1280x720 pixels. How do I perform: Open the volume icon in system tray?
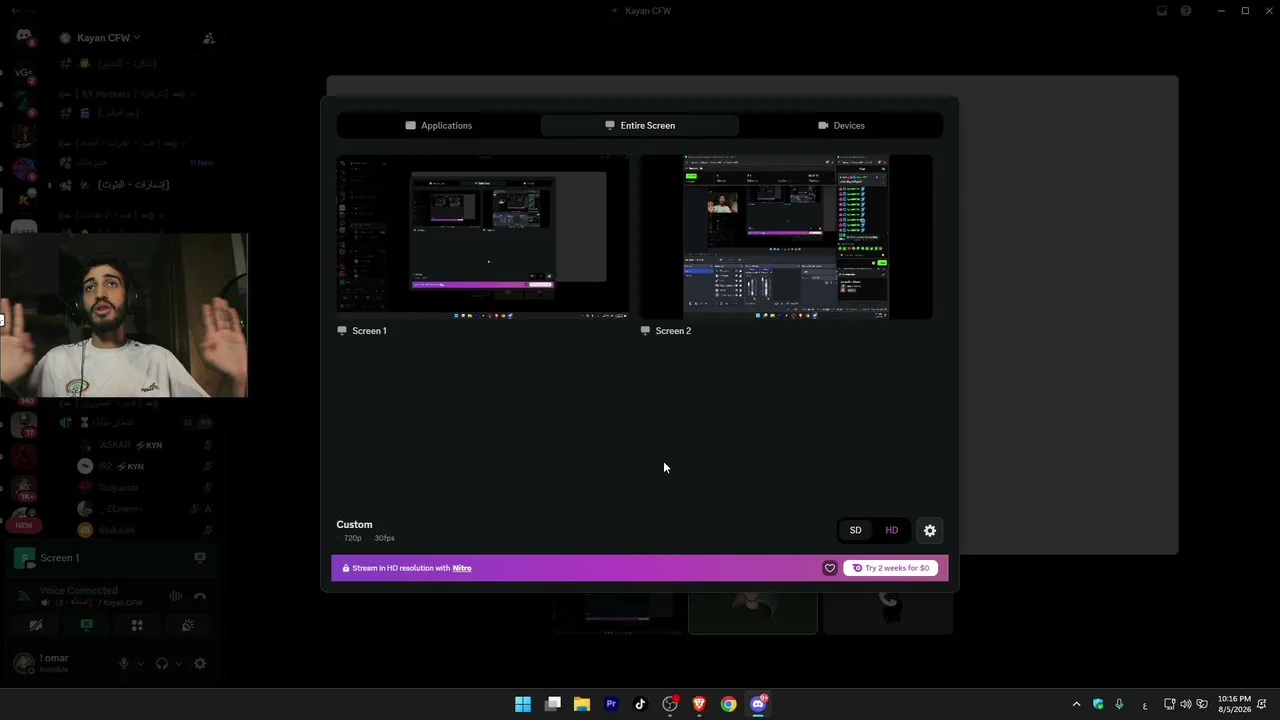[1186, 704]
